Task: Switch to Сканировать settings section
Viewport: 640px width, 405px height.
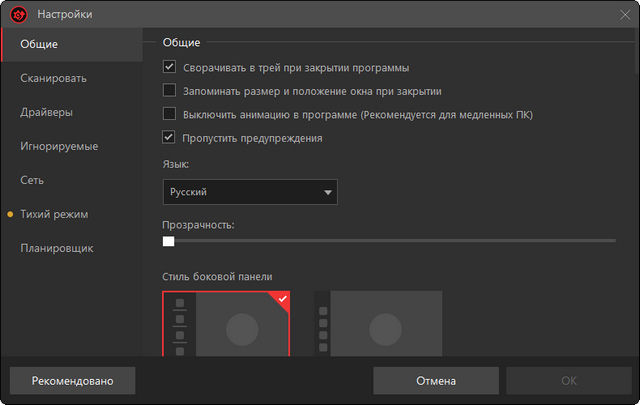Action: tap(53, 78)
